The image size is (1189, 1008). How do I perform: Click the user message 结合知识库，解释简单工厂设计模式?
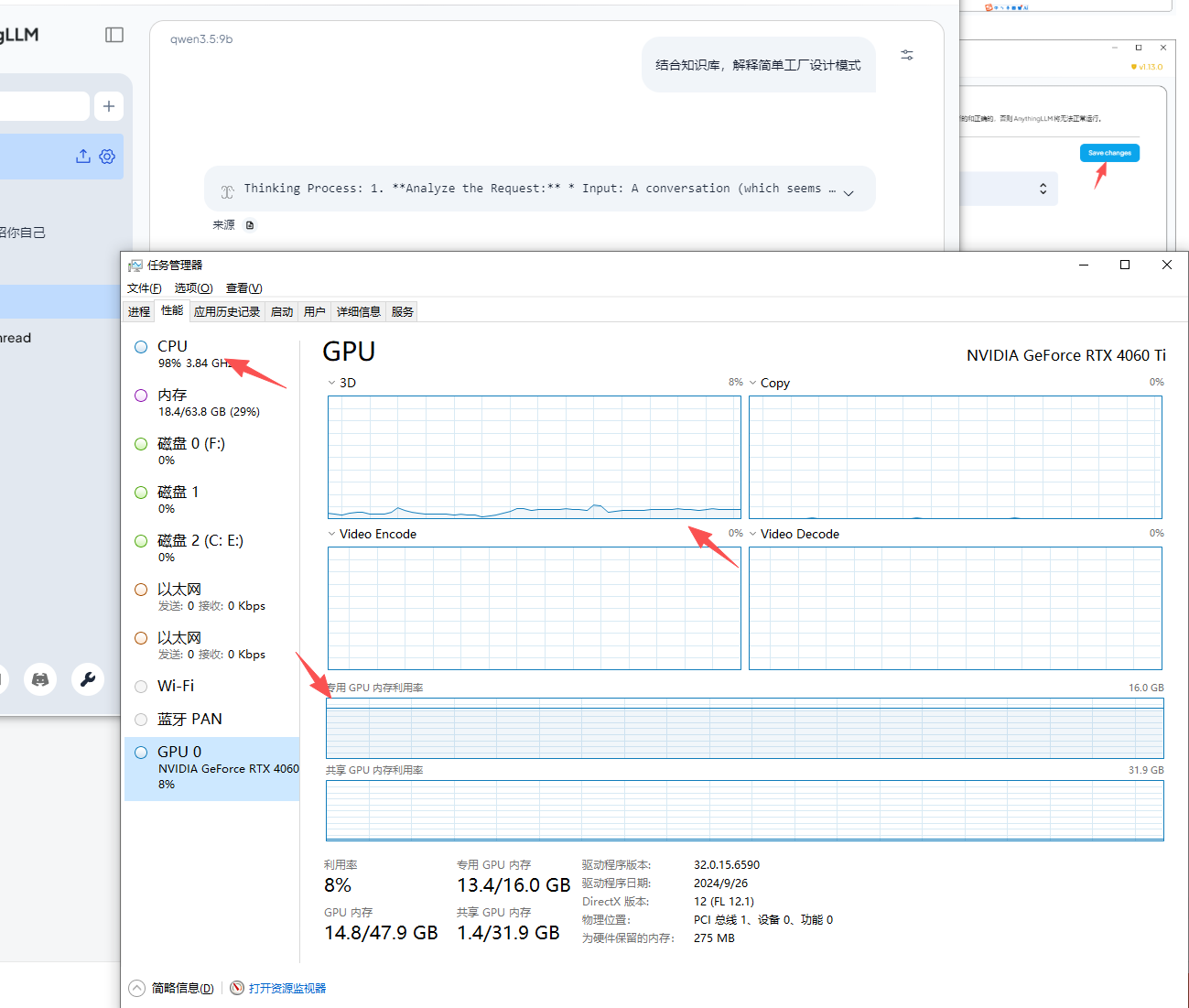(759, 65)
